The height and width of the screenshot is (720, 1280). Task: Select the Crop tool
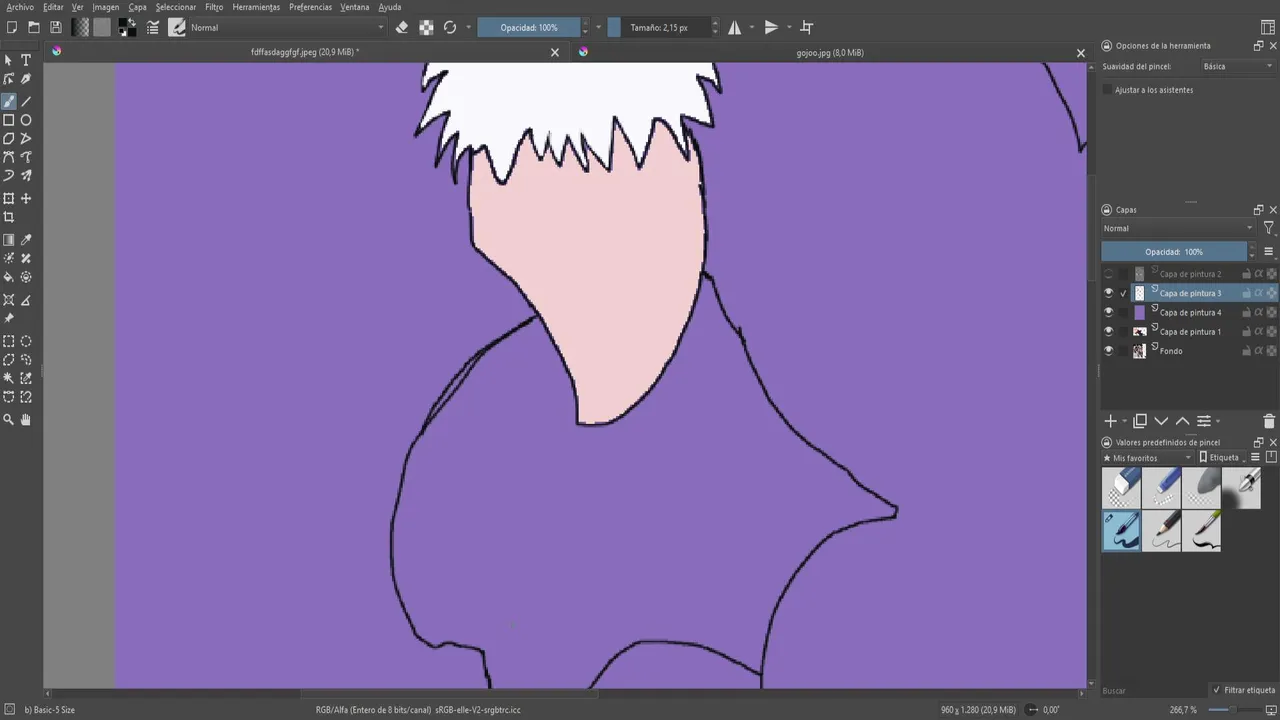(9, 217)
